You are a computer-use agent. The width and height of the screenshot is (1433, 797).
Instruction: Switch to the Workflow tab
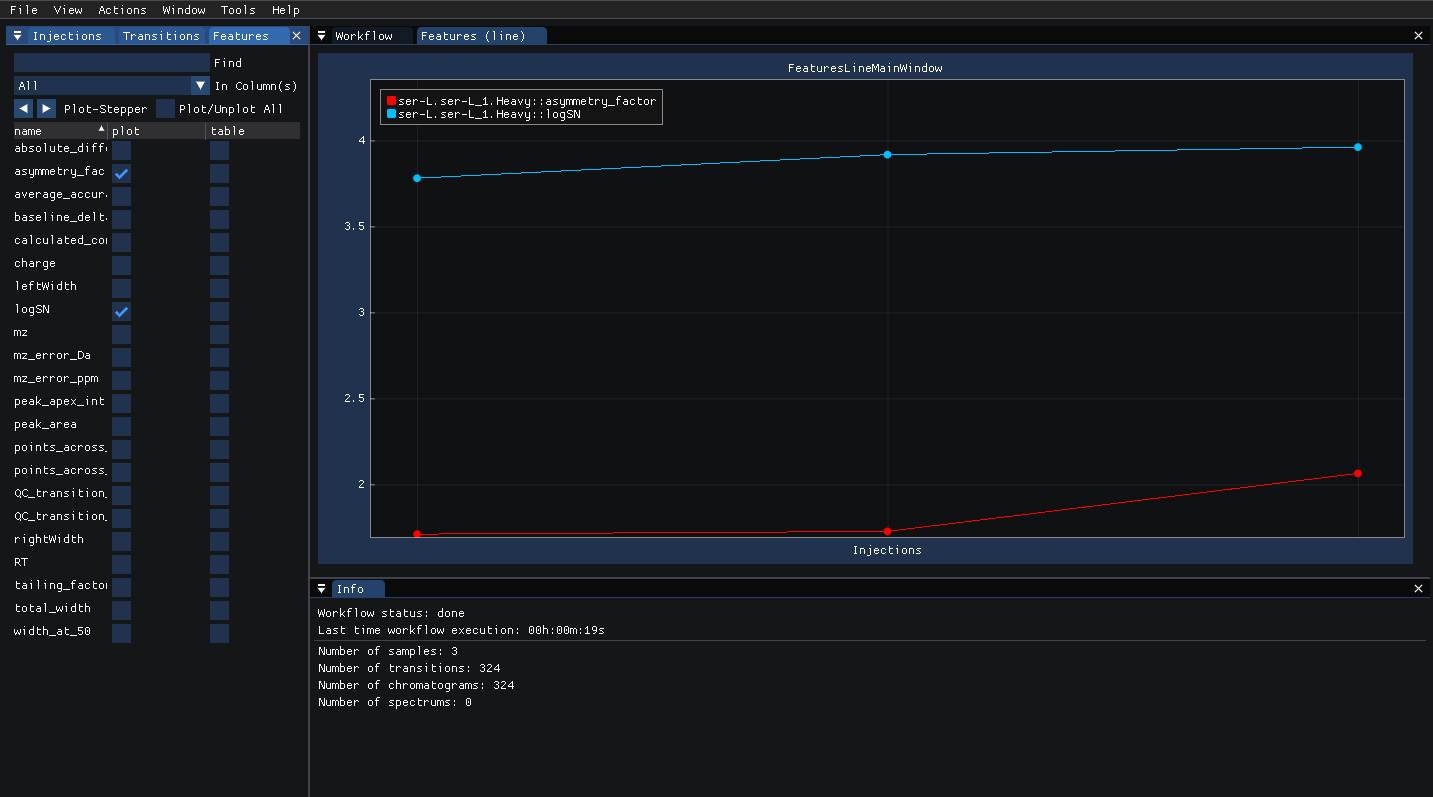pos(364,36)
